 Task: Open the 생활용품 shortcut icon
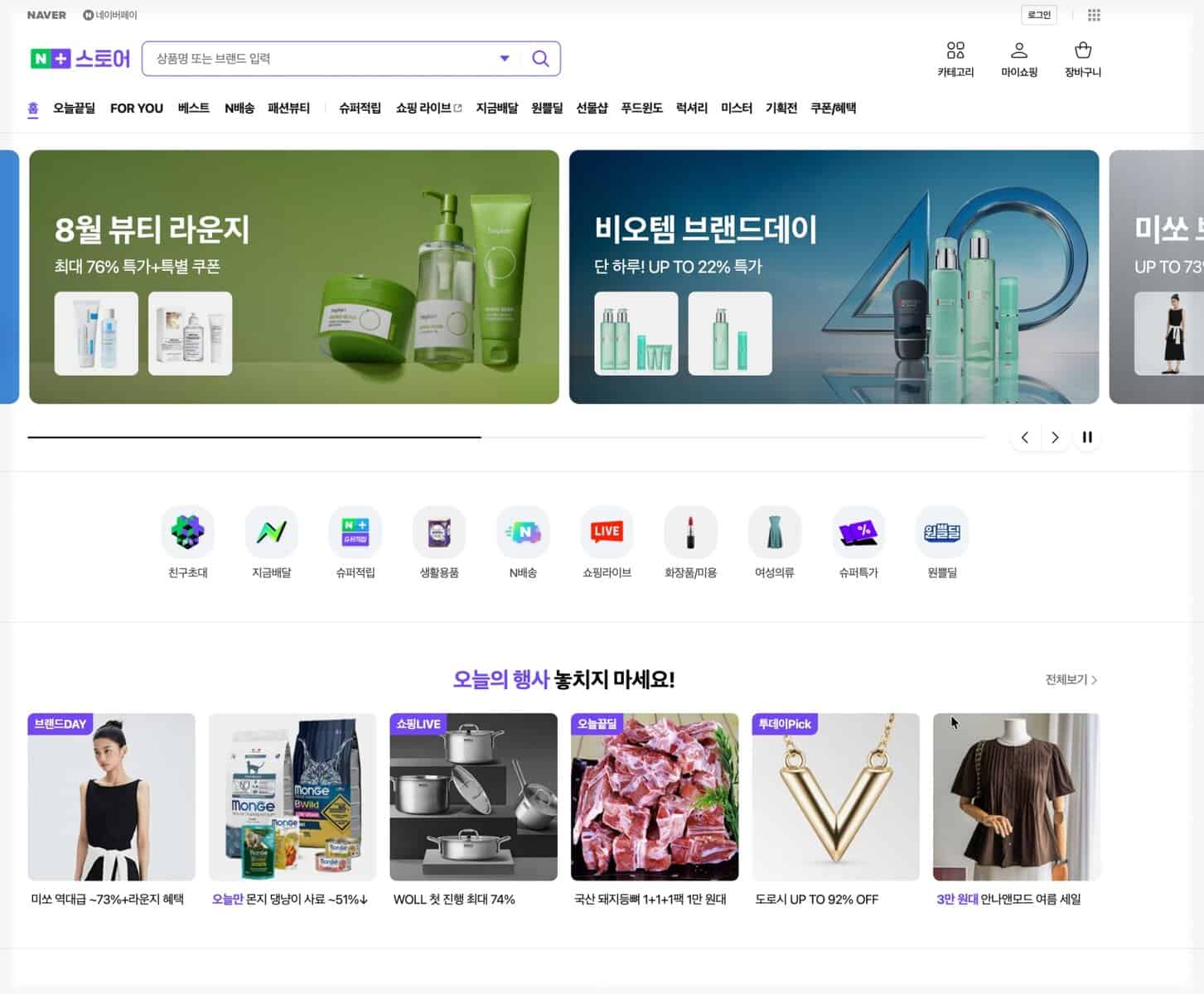(439, 533)
